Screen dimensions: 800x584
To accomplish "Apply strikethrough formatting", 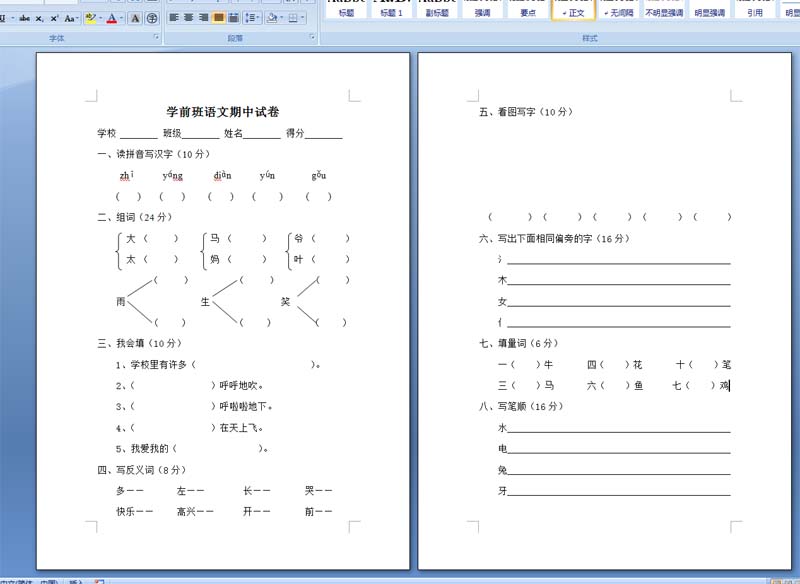I will point(24,18).
